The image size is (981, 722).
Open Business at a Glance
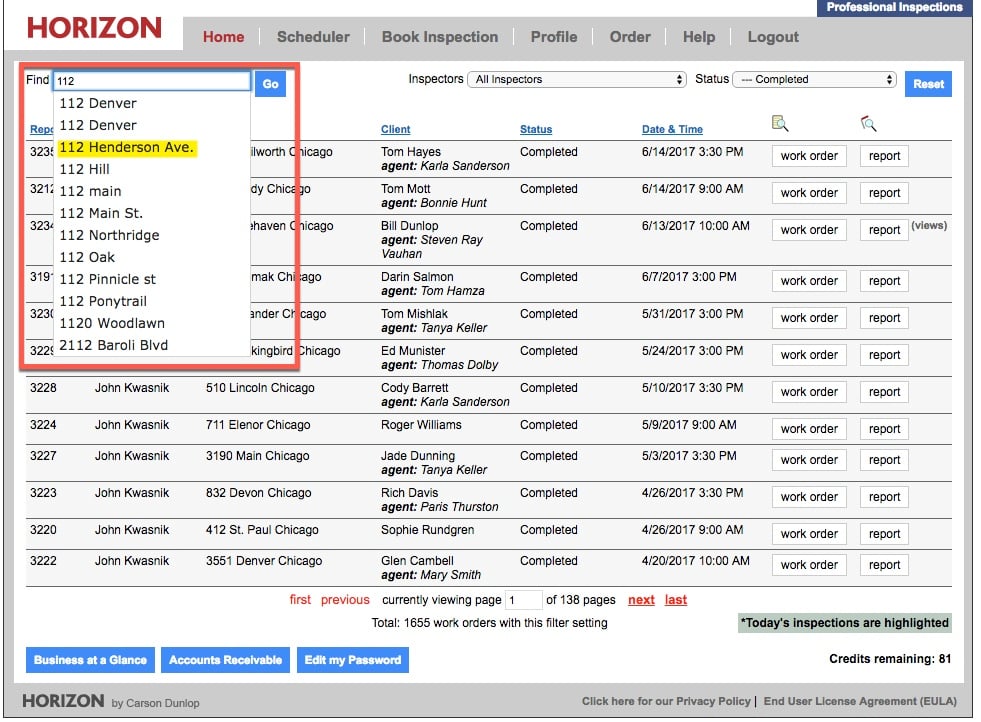[x=90, y=660]
